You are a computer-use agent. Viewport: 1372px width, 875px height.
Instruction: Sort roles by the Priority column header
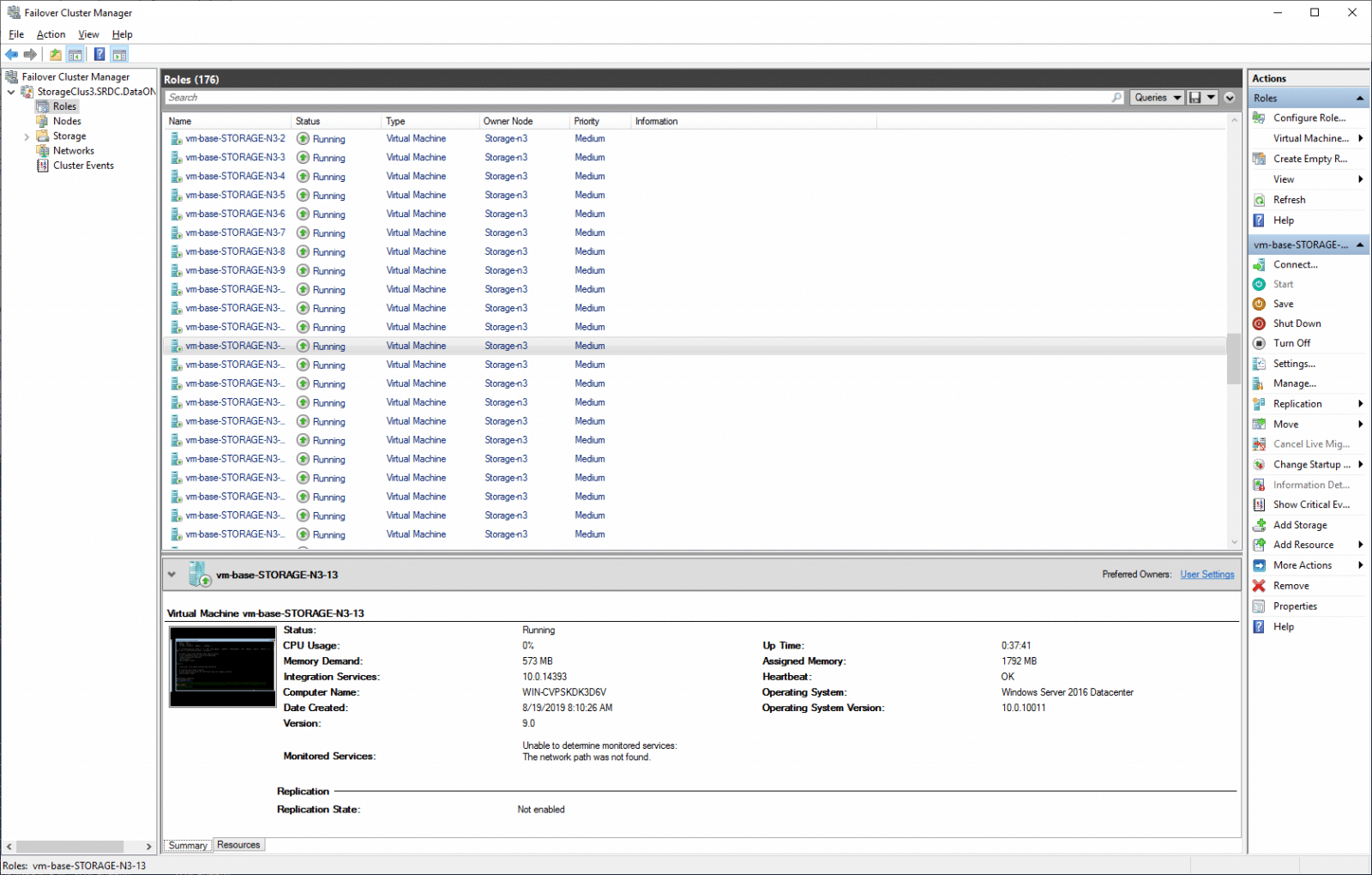pyautogui.click(x=599, y=122)
